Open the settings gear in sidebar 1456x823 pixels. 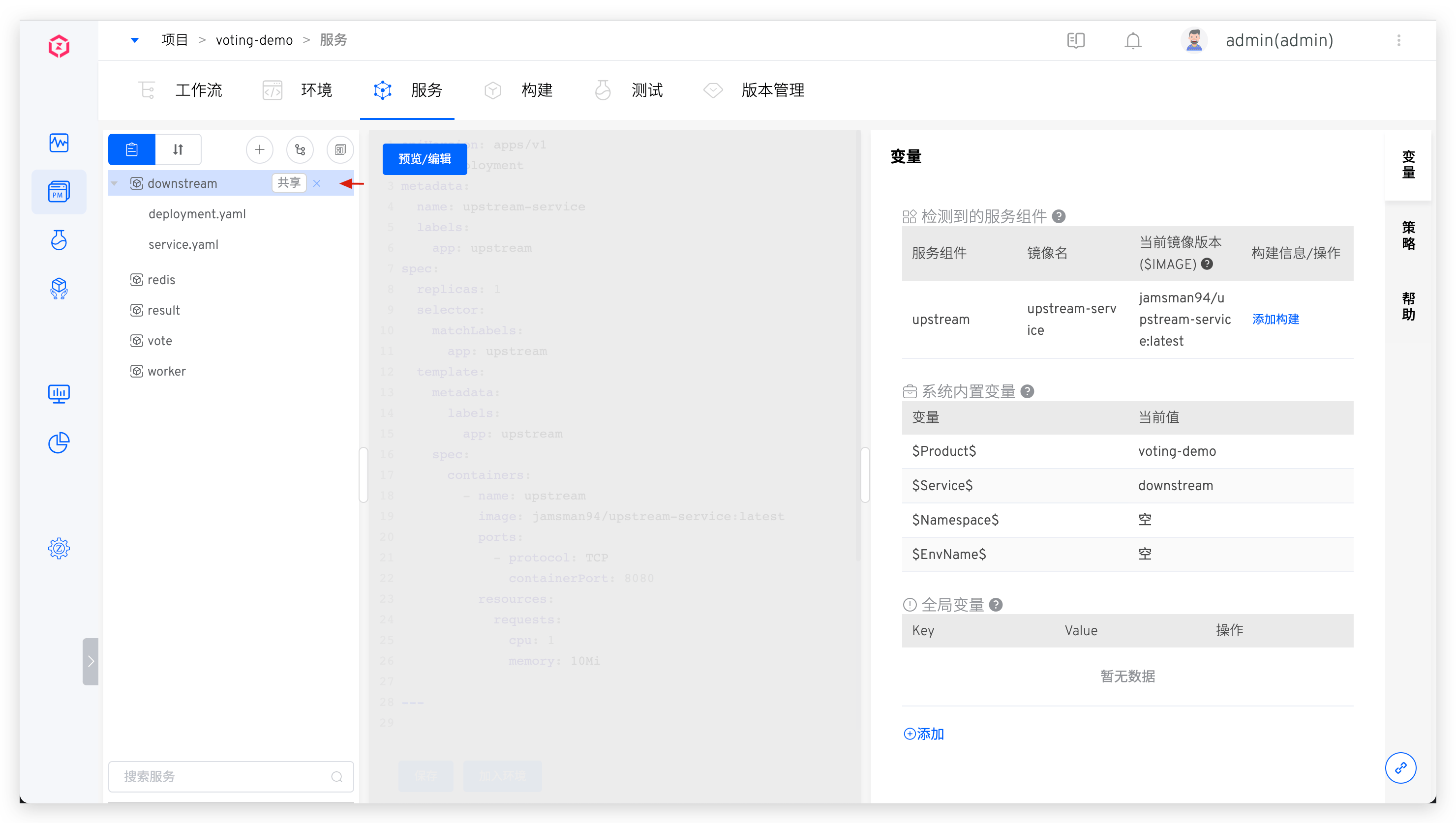click(59, 548)
